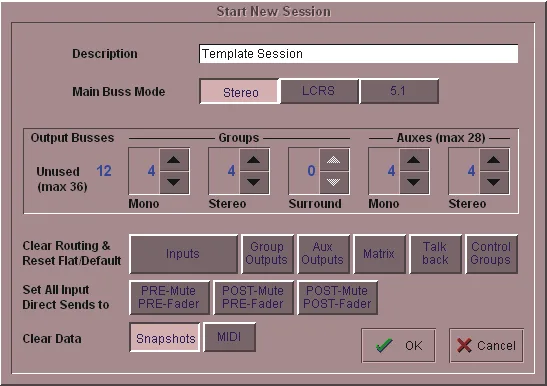Screen dimensions: 547x386
Task: Decrease Stereo Groups count with down arrow
Action: [x=254, y=182]
